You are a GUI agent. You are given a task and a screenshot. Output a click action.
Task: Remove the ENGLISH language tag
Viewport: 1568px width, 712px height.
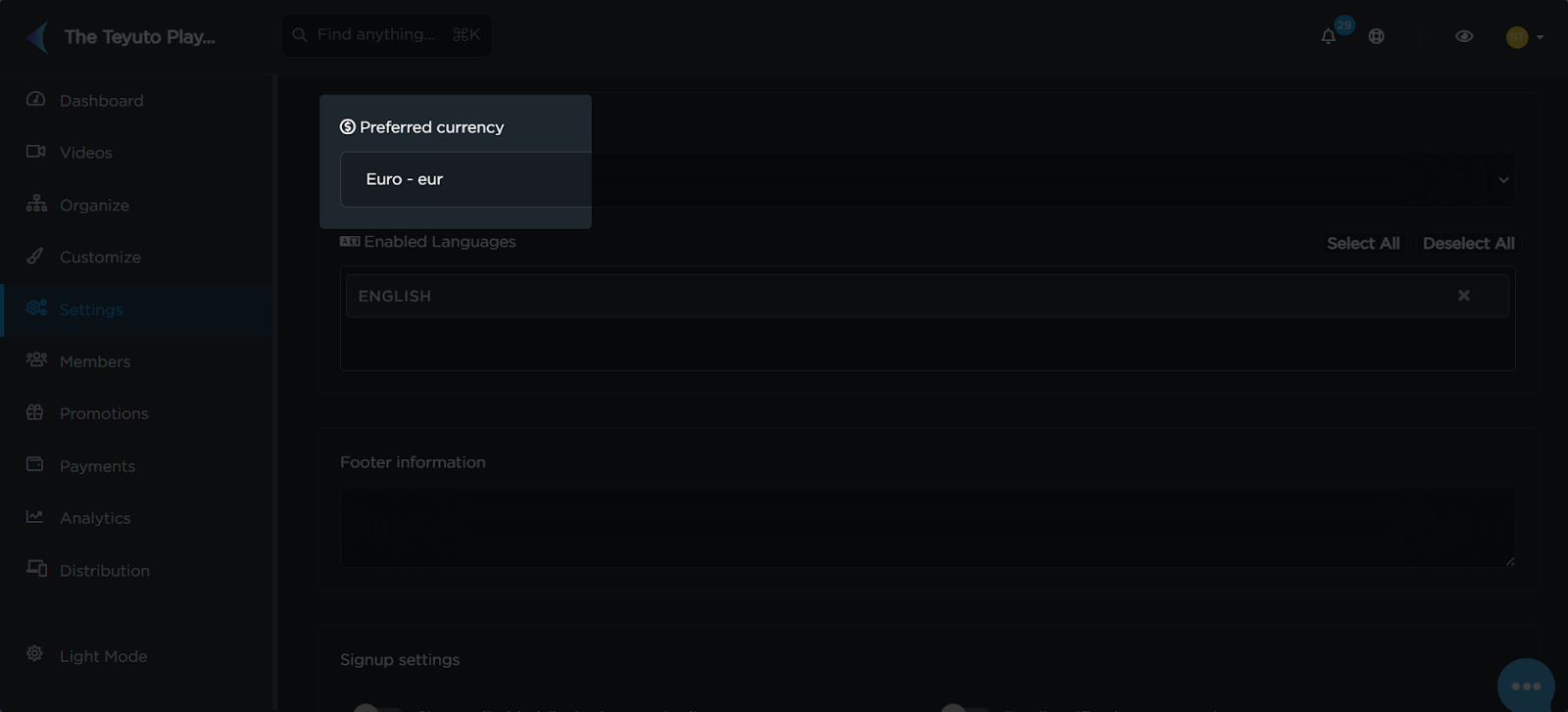coord(1463,296)
